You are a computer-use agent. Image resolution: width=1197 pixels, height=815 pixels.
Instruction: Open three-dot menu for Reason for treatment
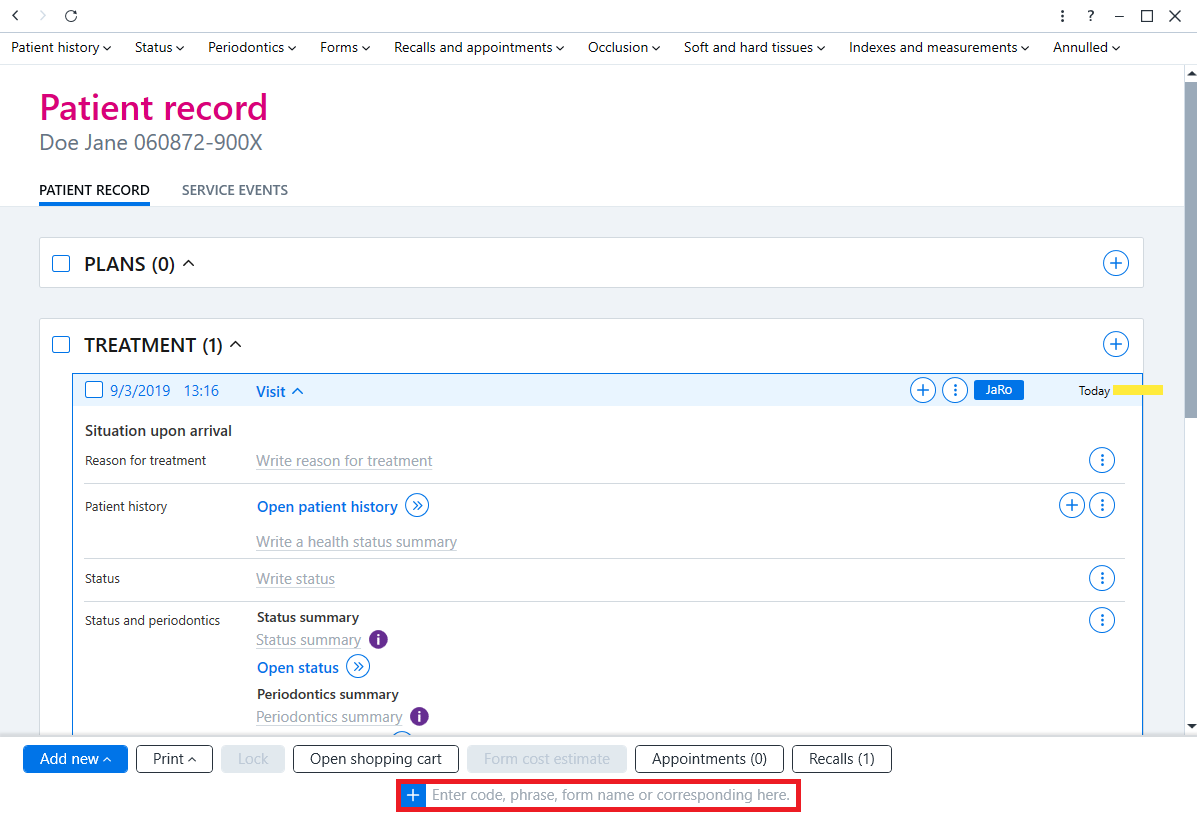click(x=1102, y=460)
